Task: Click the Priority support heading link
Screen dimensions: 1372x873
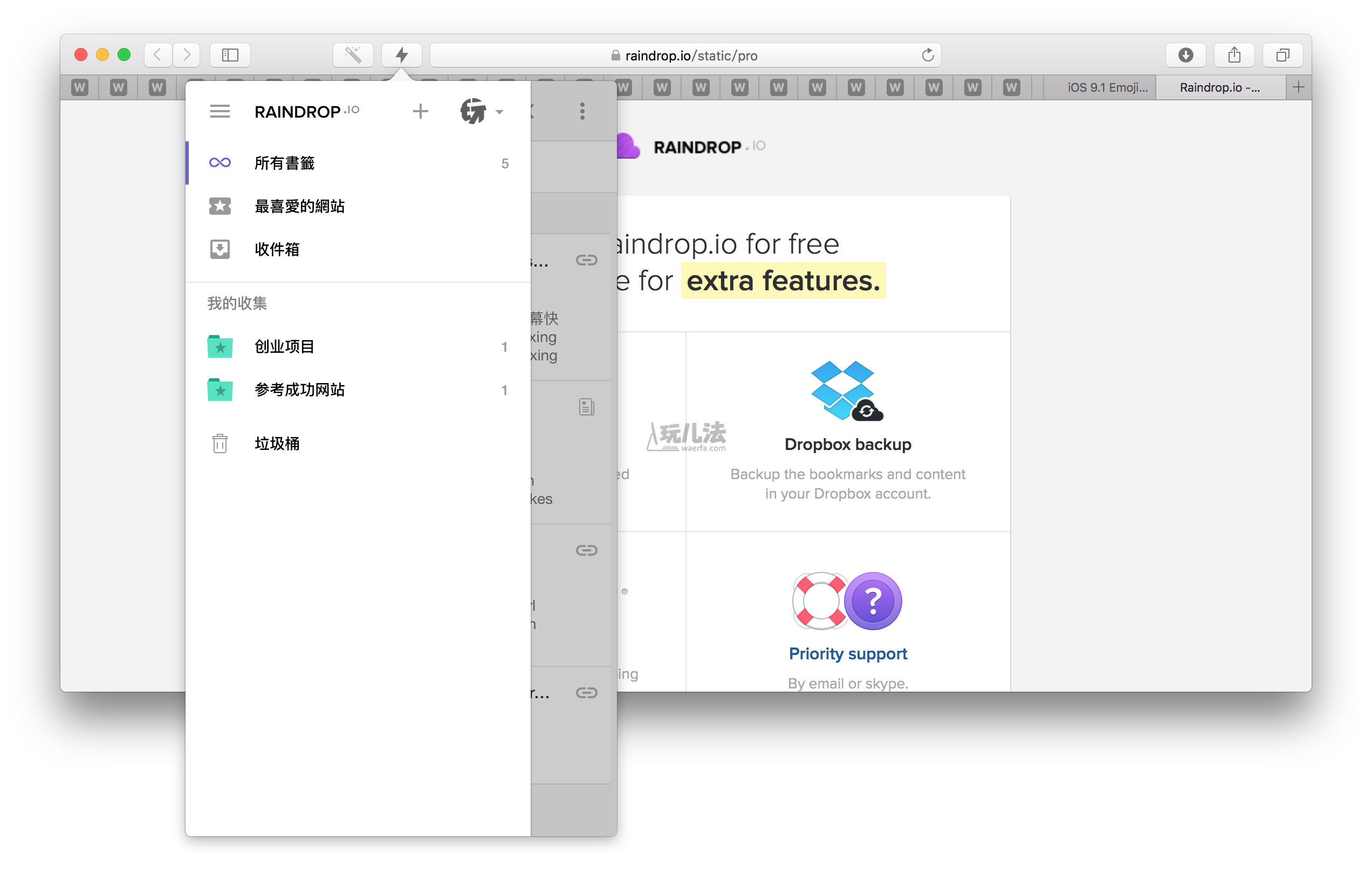Action: [x=848, y=653]
